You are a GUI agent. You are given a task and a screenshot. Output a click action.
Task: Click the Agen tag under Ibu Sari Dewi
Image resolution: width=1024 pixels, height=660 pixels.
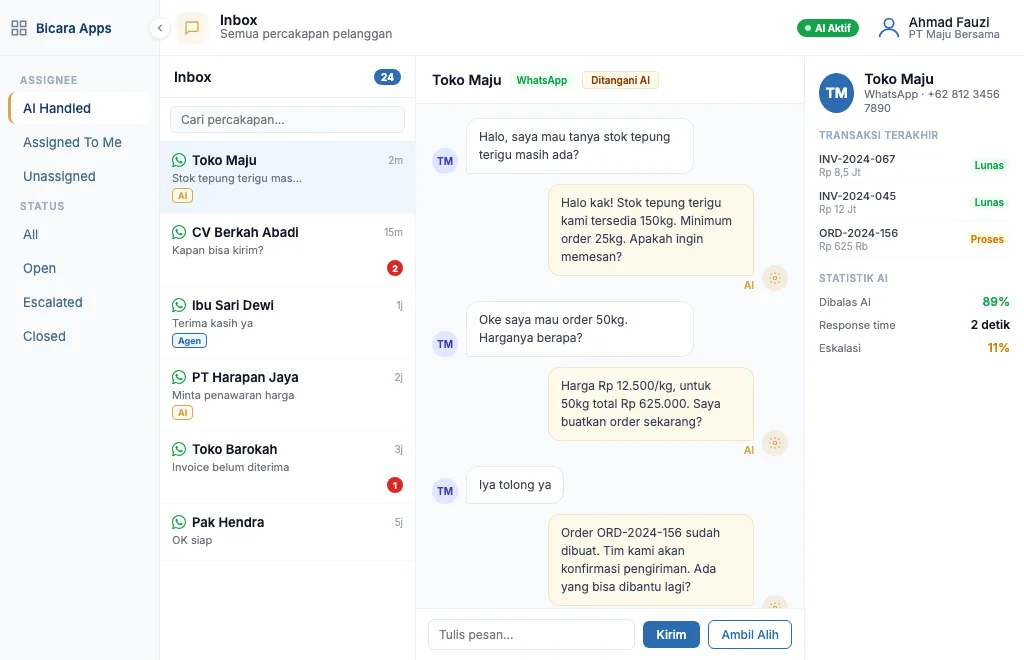coord(189,341)
